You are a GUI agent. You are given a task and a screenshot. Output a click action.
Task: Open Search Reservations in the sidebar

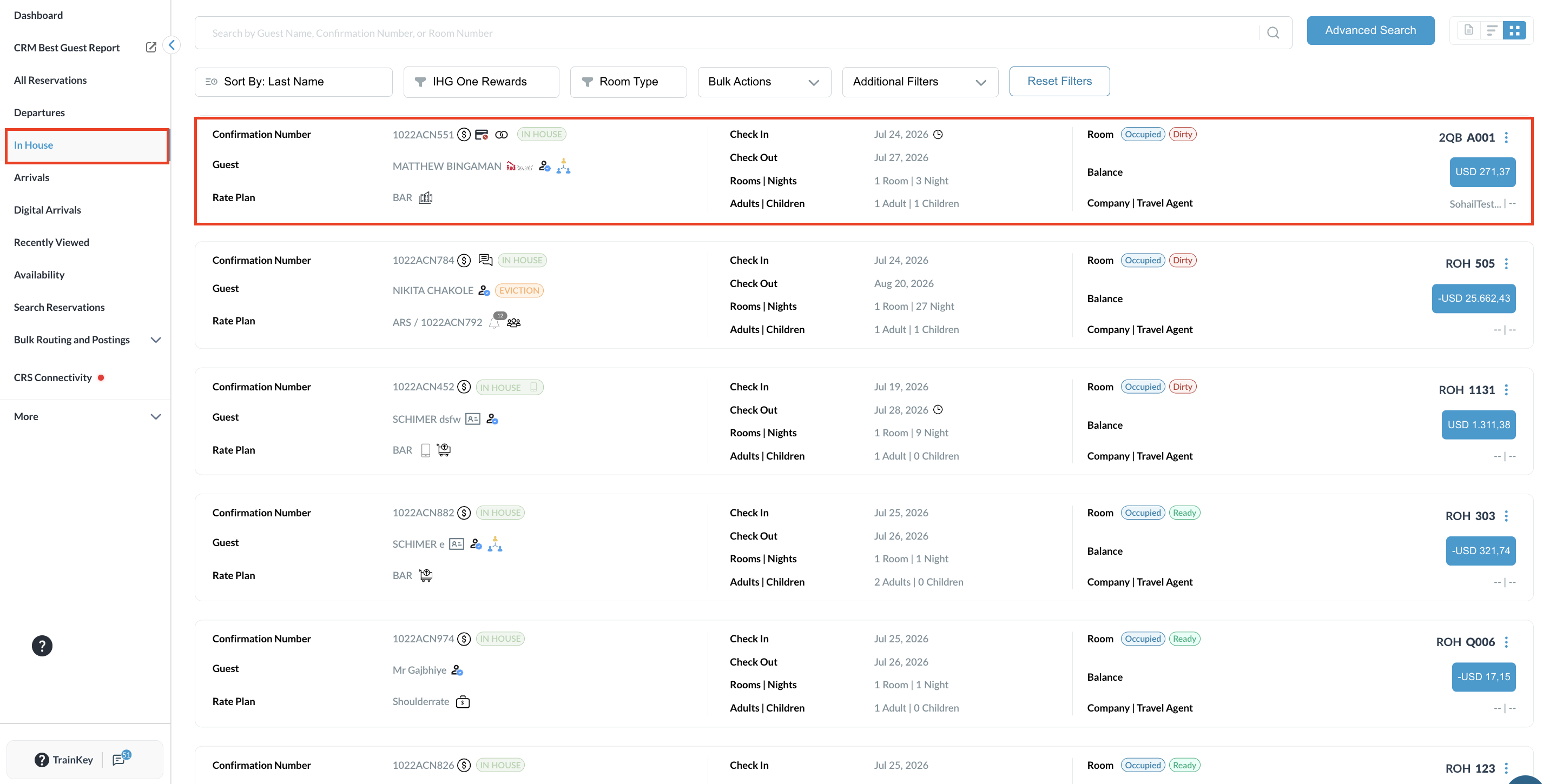(59, 308)
